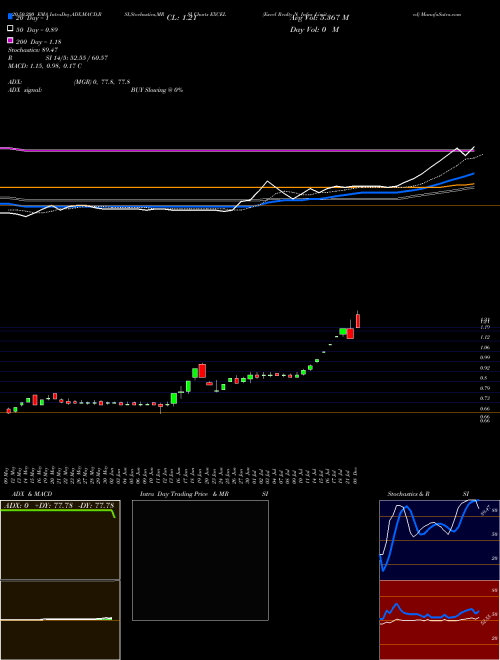Click the white 50 Day legend swatch
This screenshot has height=660, width=500.
coord(10,29)
